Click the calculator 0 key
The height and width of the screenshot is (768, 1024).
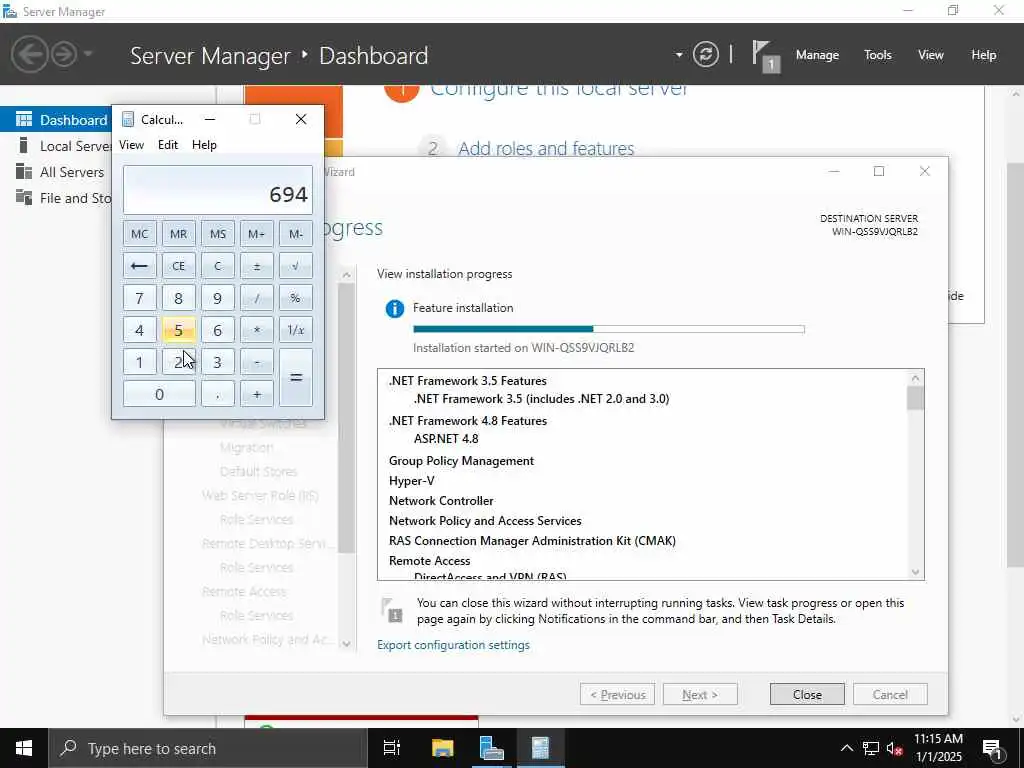click(x=159, y=394)
